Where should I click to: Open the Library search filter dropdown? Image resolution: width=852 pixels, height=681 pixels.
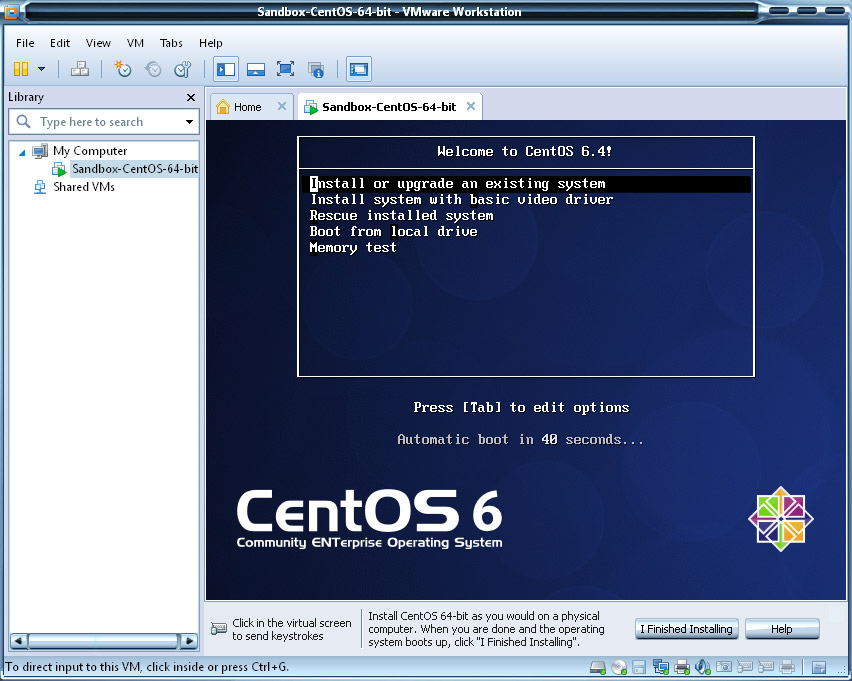(x=189, y=122)
